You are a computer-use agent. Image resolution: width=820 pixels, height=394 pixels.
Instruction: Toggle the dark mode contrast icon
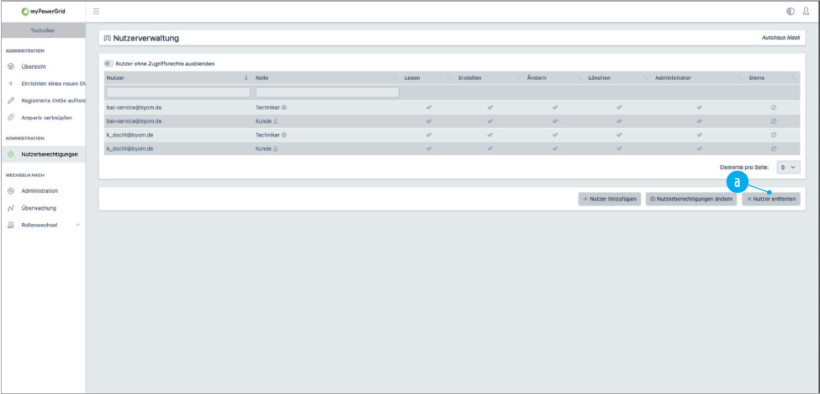coord(790,11)
